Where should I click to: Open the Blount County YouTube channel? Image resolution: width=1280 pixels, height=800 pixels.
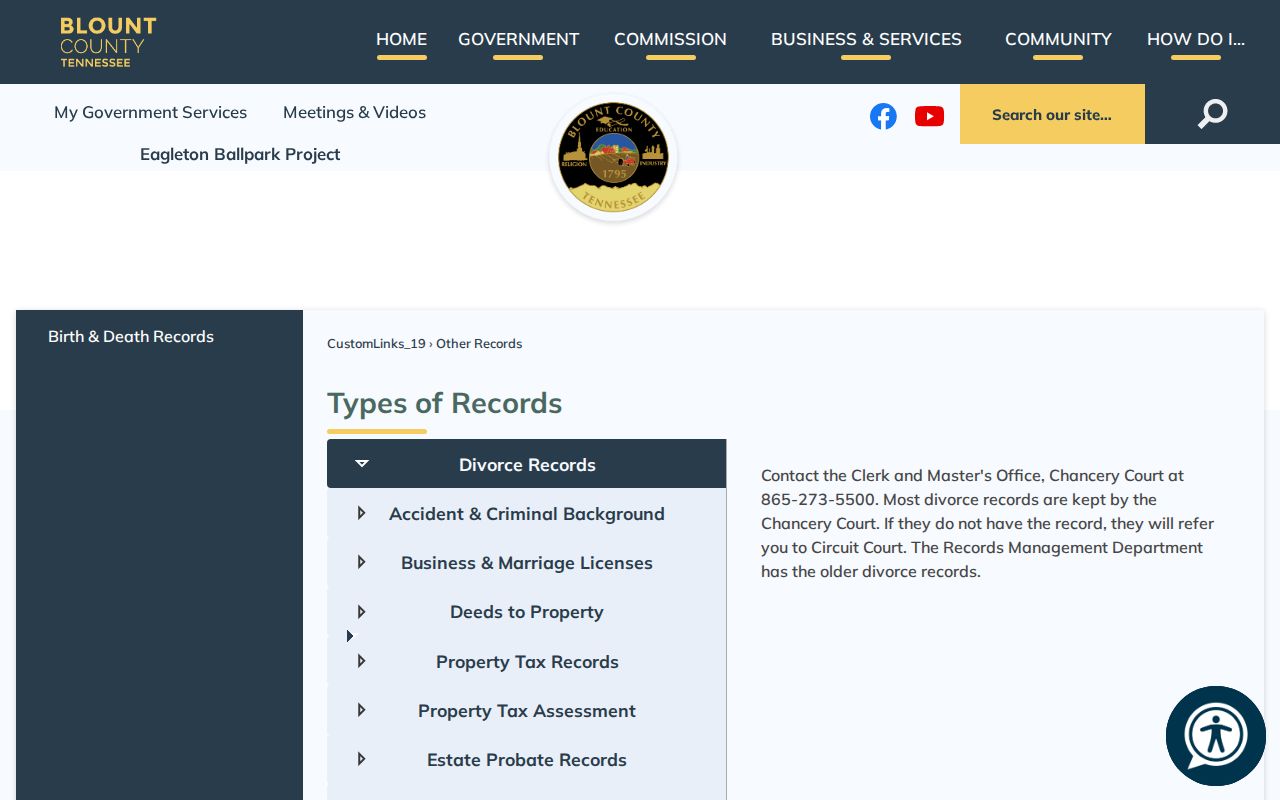tap(929, 116)
